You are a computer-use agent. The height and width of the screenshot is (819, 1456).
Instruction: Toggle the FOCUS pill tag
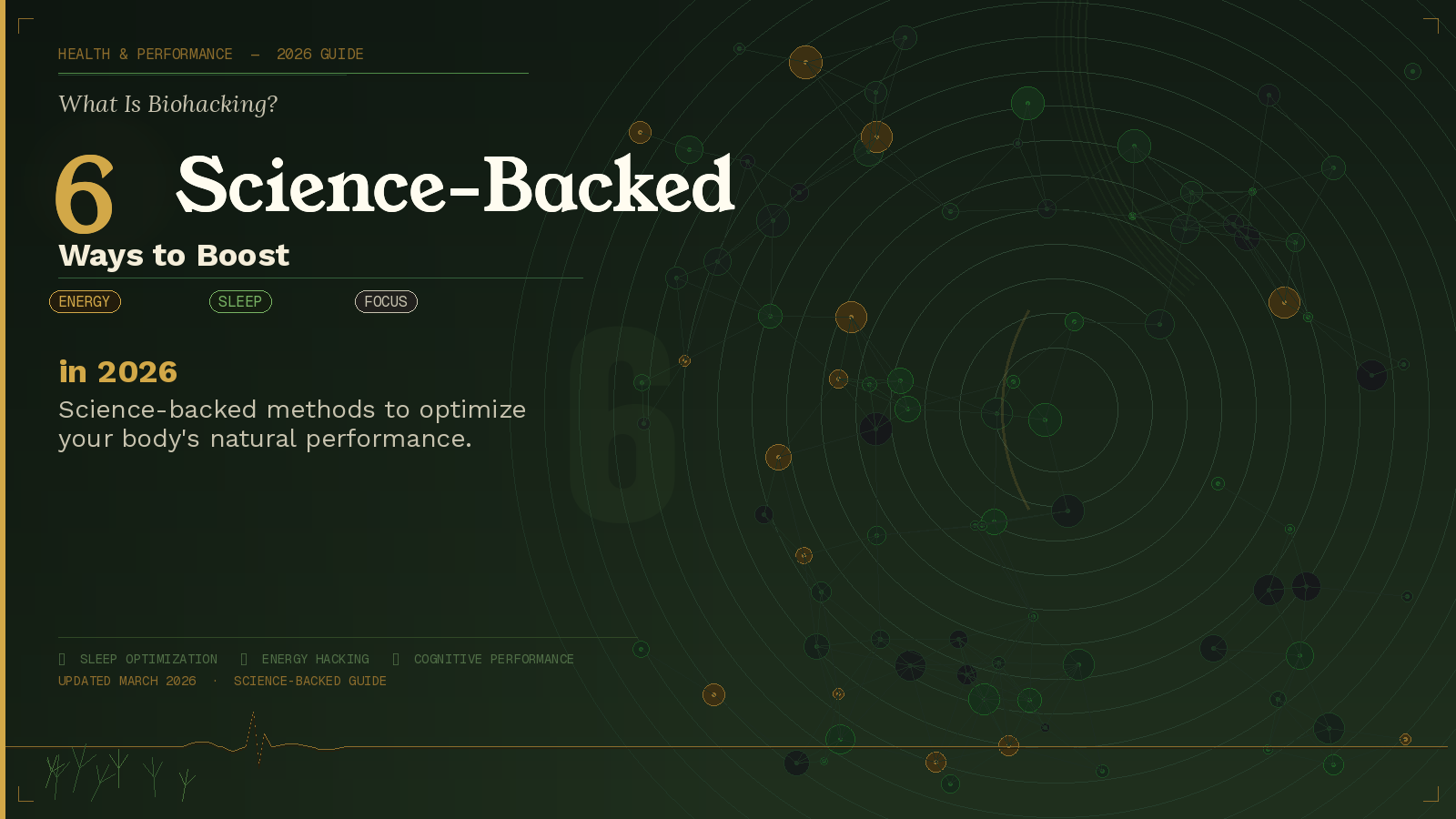point(386,301)
